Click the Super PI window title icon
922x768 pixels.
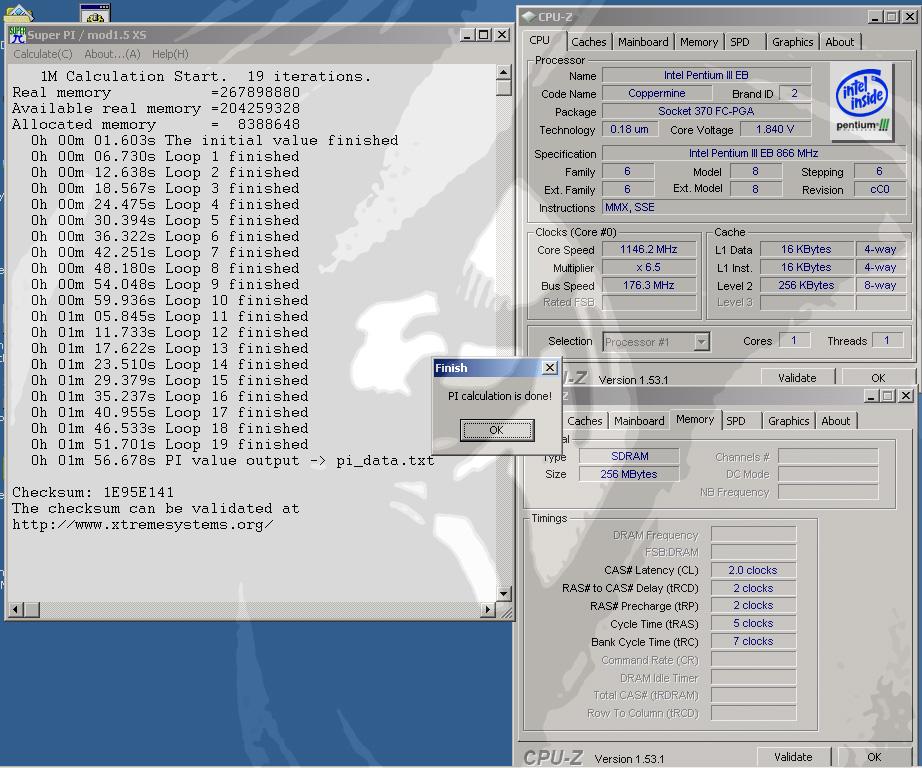(18, 35)
